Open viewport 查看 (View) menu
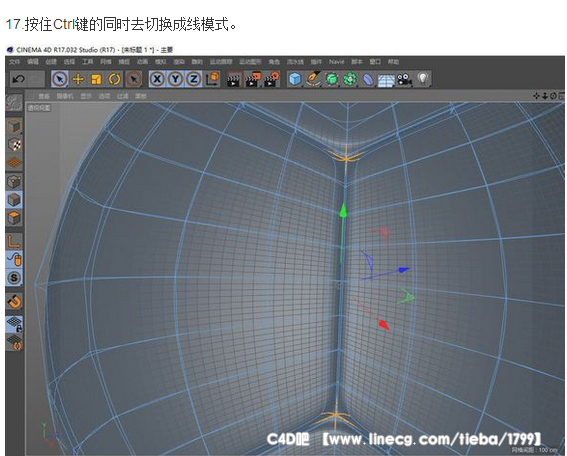The image size is (567, 456). pos(44,96)
